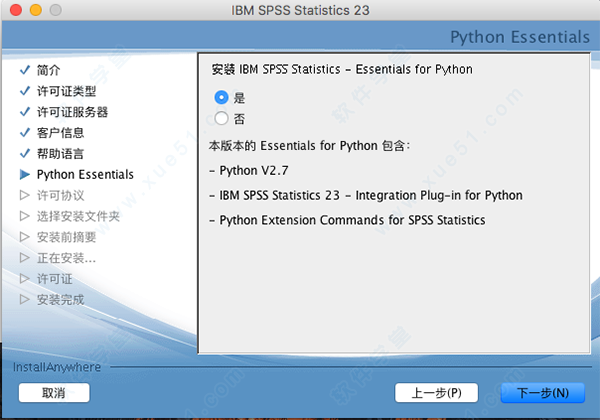Select the 客户信息 step label
Screen dimensions: 600x420
pos(60,133)
